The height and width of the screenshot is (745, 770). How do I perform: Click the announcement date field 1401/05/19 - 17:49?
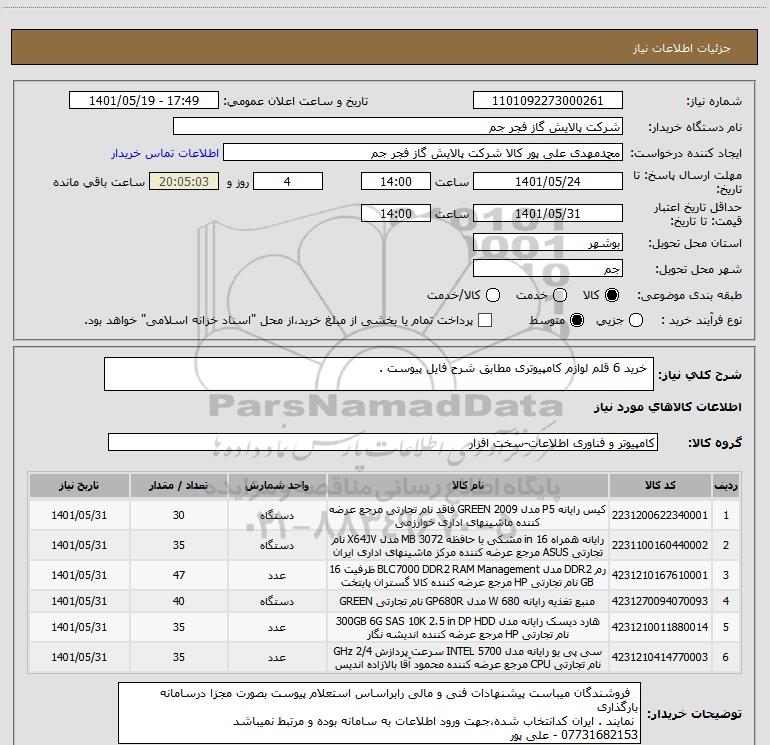point(144,100)
